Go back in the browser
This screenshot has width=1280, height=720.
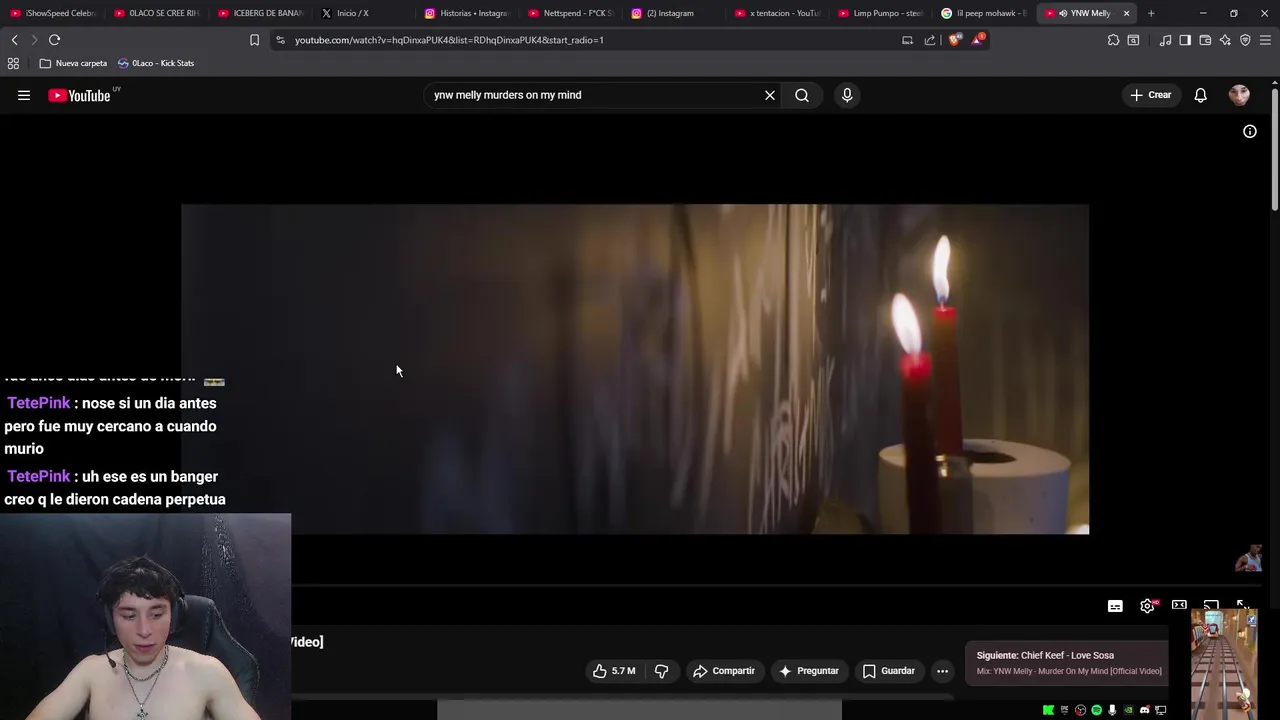coord(14,40)
